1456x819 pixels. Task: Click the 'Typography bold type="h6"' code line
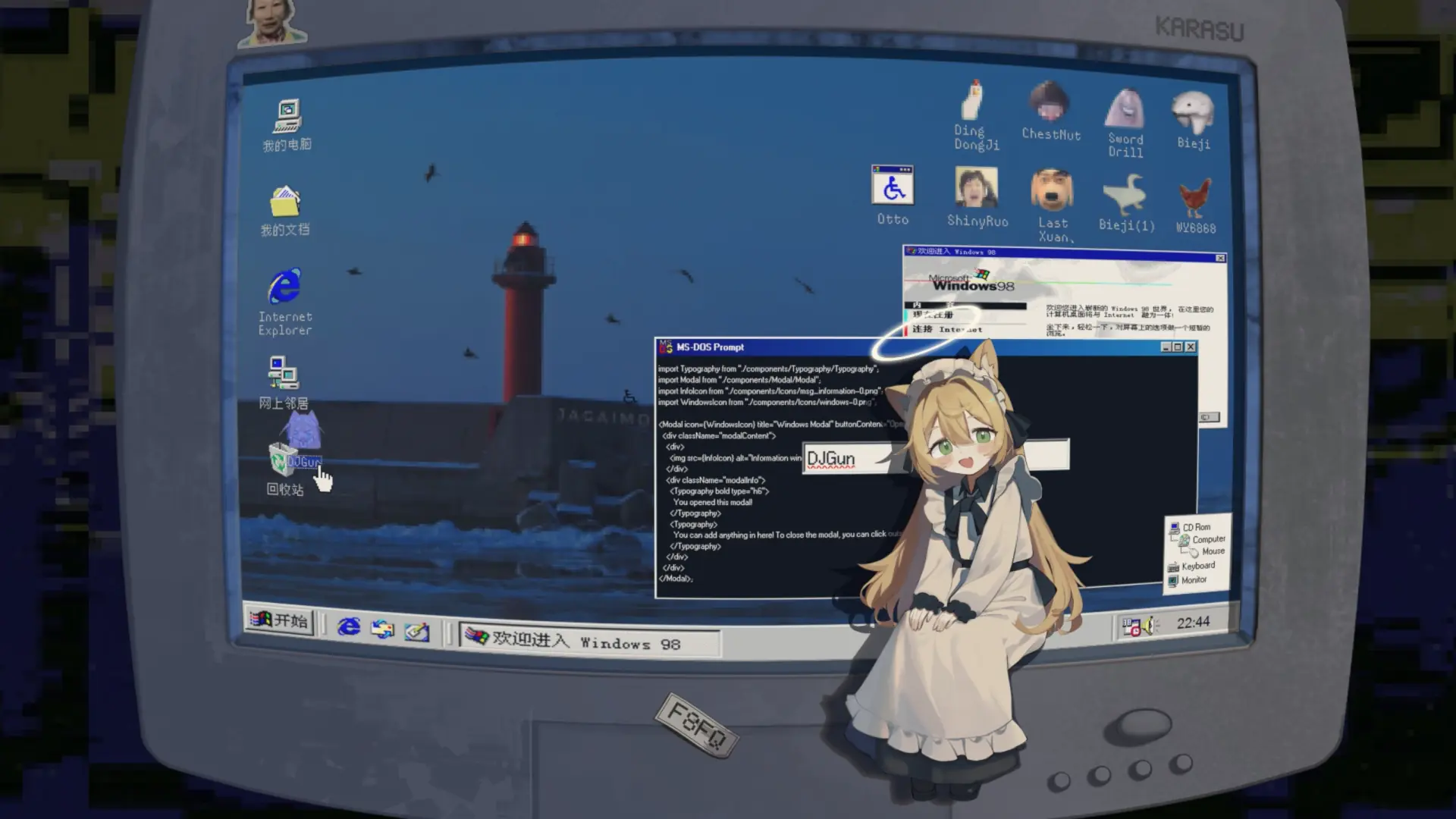coord(720,491)
